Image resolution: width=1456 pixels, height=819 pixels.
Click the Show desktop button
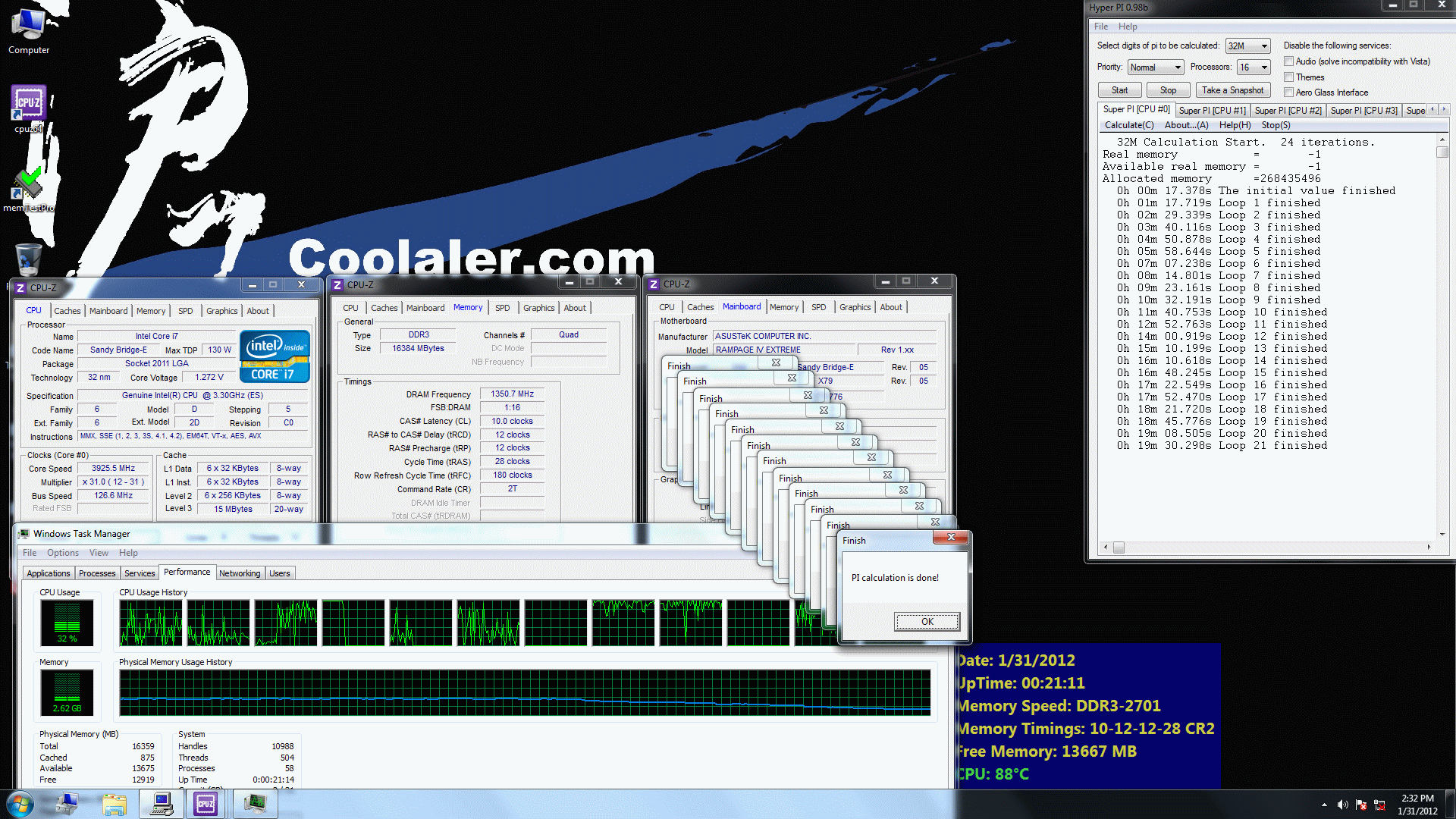(1449, 805)
